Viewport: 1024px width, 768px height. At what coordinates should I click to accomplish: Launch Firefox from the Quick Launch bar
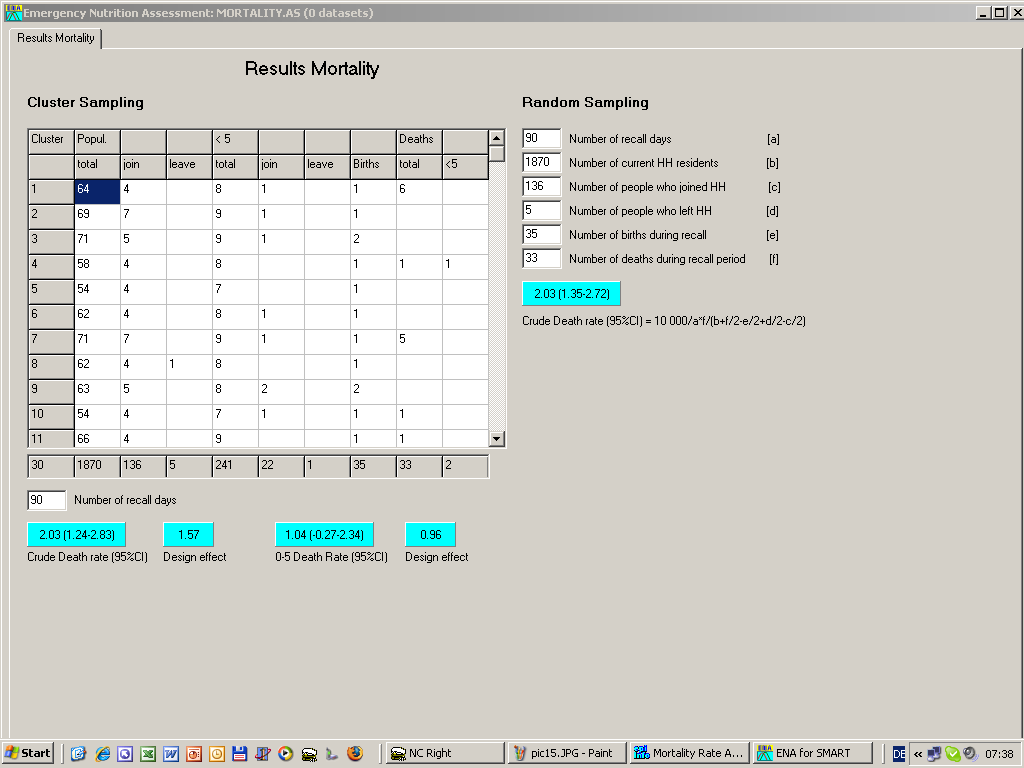[355, 753]
